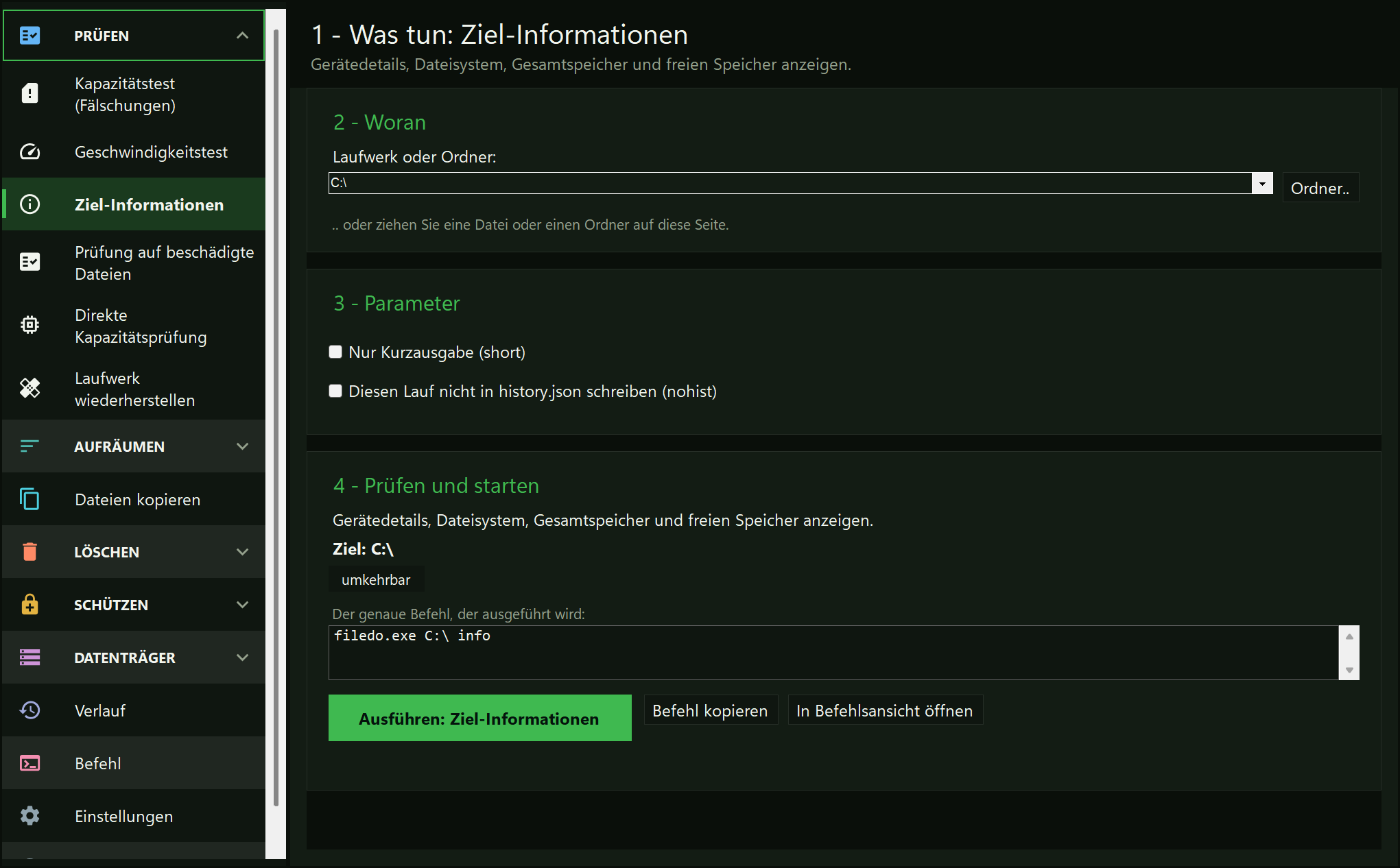Viewport: 1400px width, 868px height.
Task: Click the Kapazitätstest warning card icon
Action: 29,93
